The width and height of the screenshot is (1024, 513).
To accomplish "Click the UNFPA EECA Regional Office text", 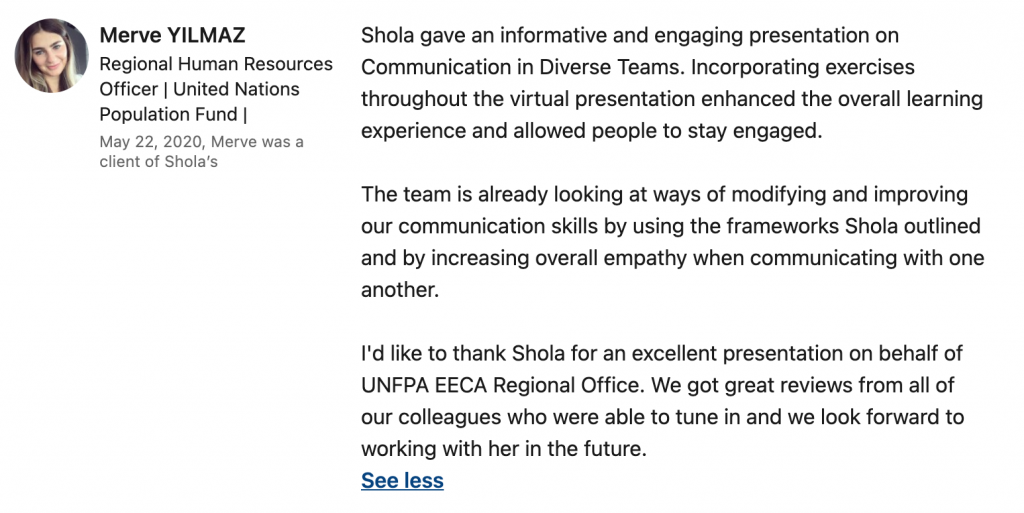I will pyautogui.click(x=503, y=385).
